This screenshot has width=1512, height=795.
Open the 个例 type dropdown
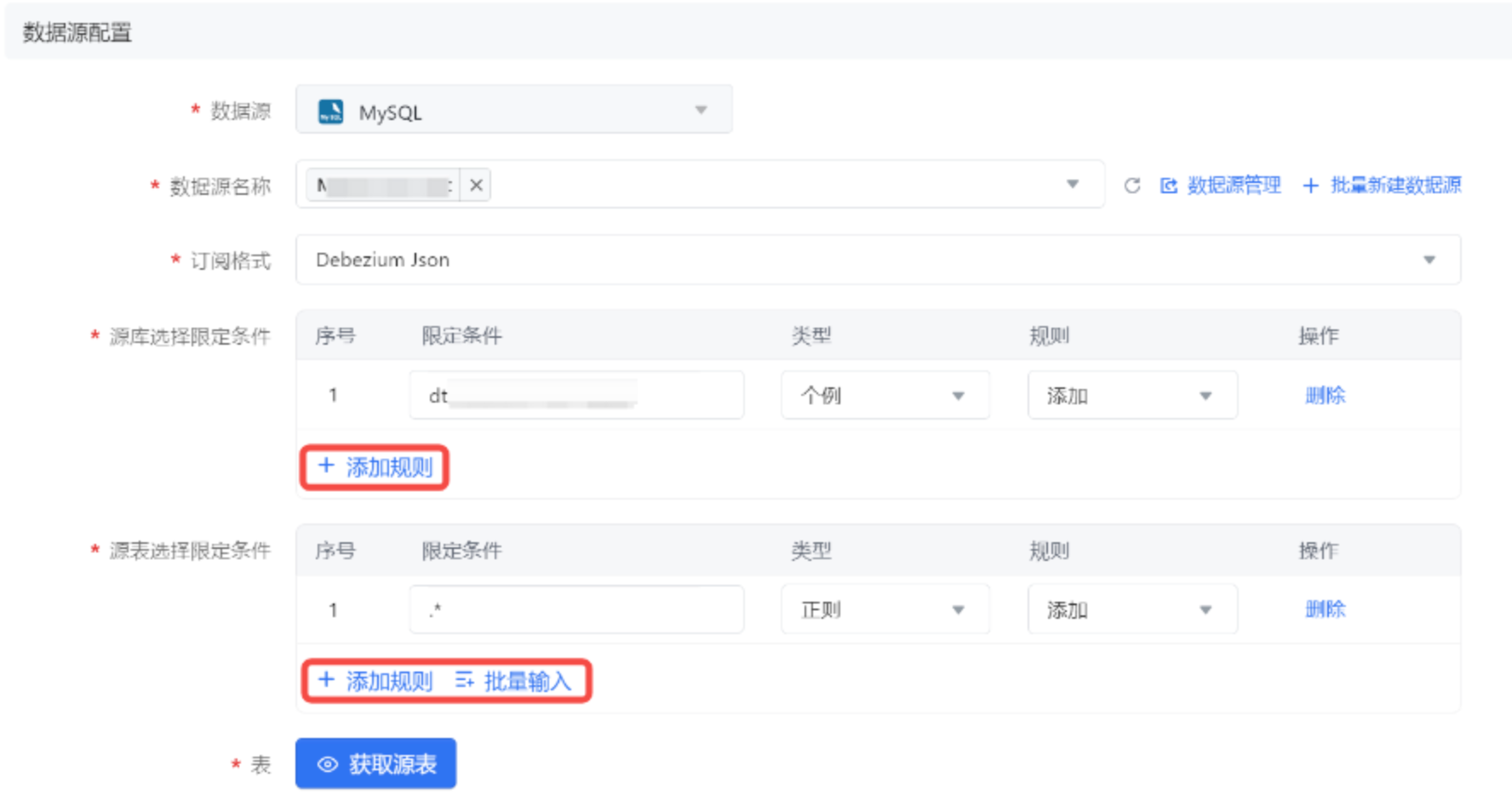pyautogui.click(x=885, y=396)
